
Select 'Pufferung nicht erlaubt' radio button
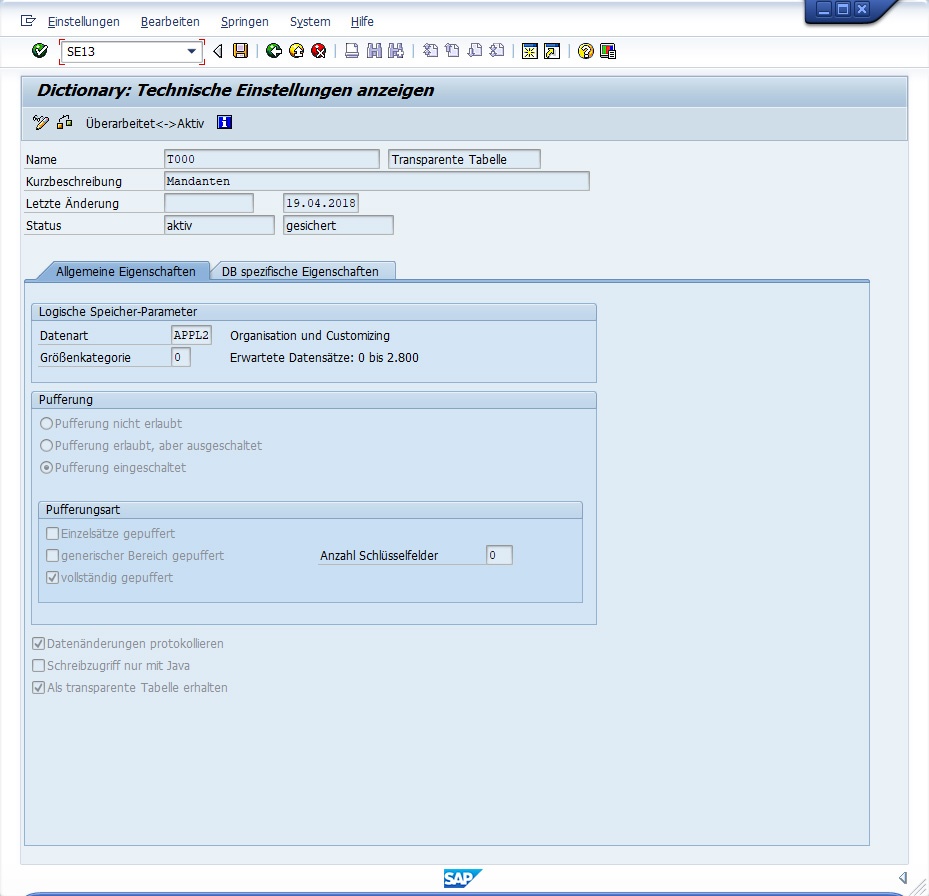pos(46,424)
